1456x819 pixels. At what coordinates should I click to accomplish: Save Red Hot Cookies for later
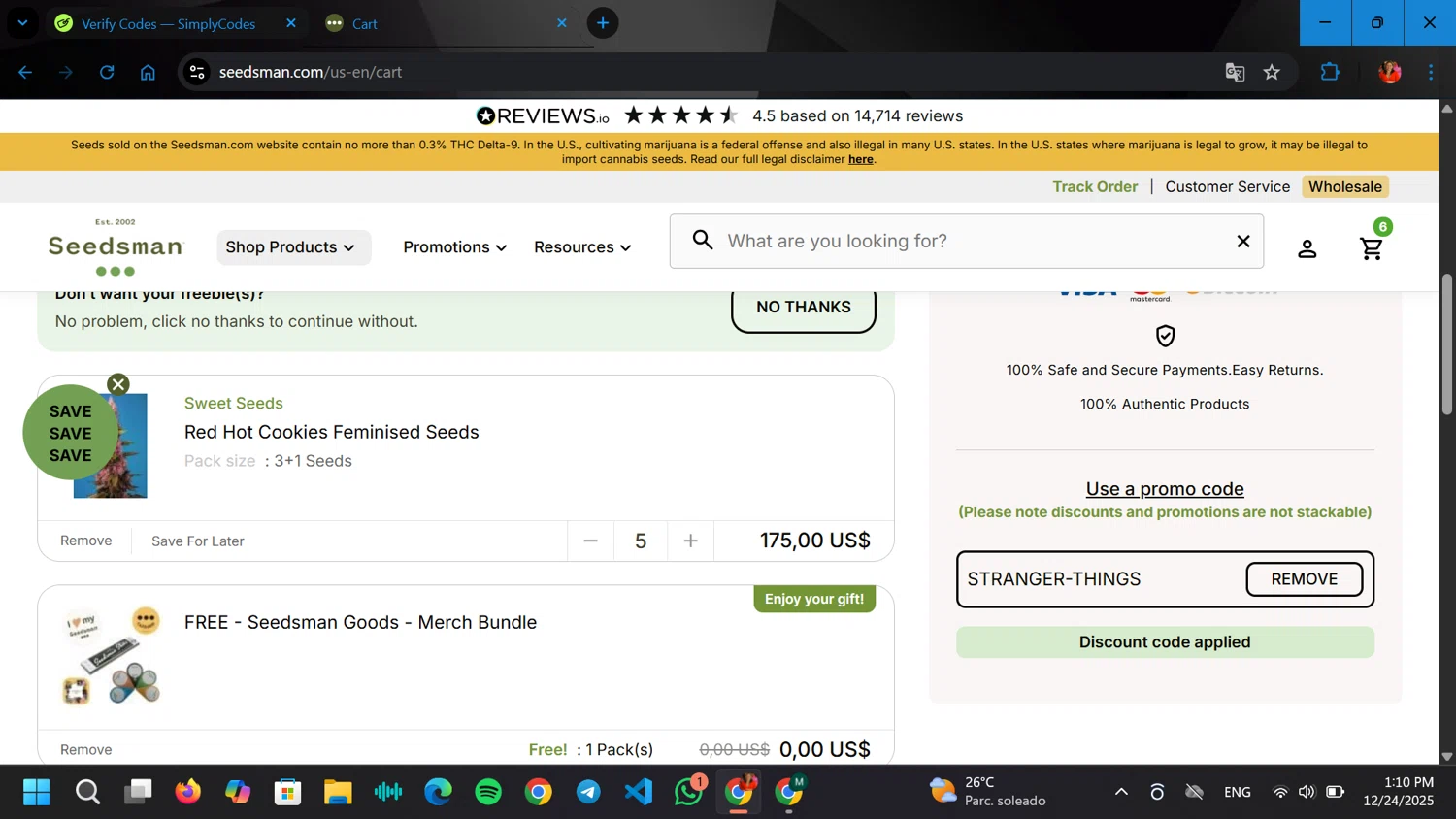pos(198,541)
